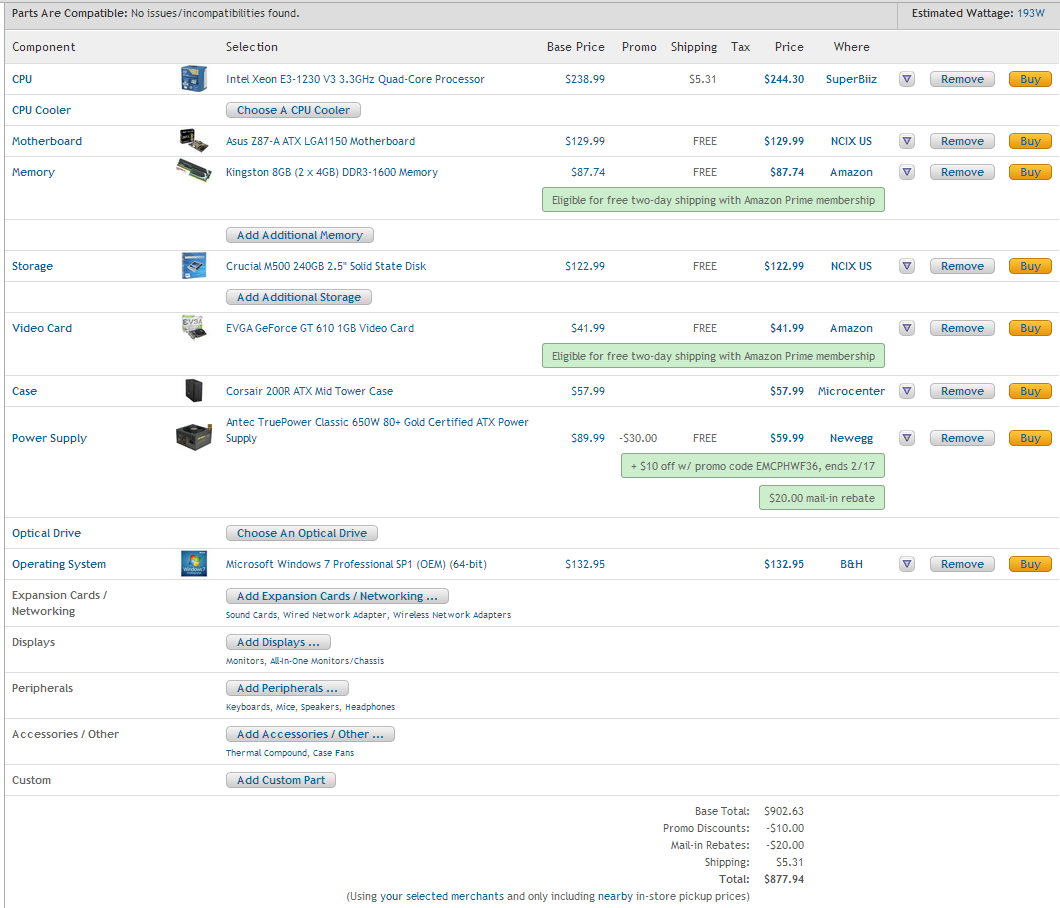Viewport: 1060px width, 908px height.
Task: Remove the Corsair 200R case
Action: [x=962, y=391]
